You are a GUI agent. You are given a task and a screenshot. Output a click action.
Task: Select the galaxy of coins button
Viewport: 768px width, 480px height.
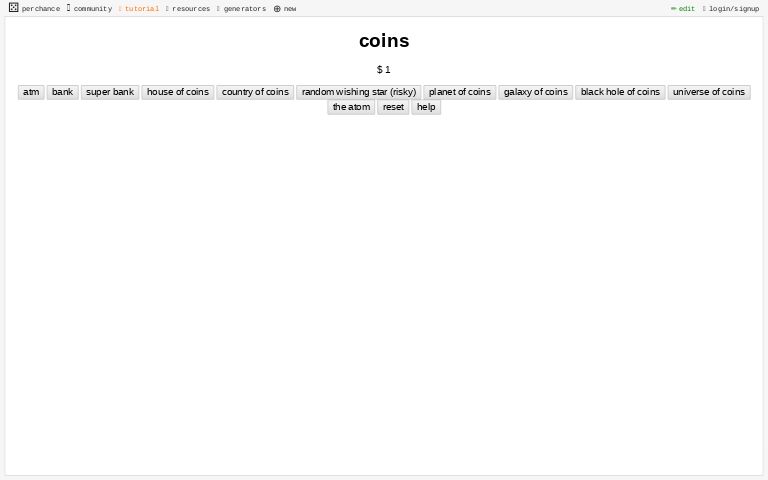coord(536,92)
